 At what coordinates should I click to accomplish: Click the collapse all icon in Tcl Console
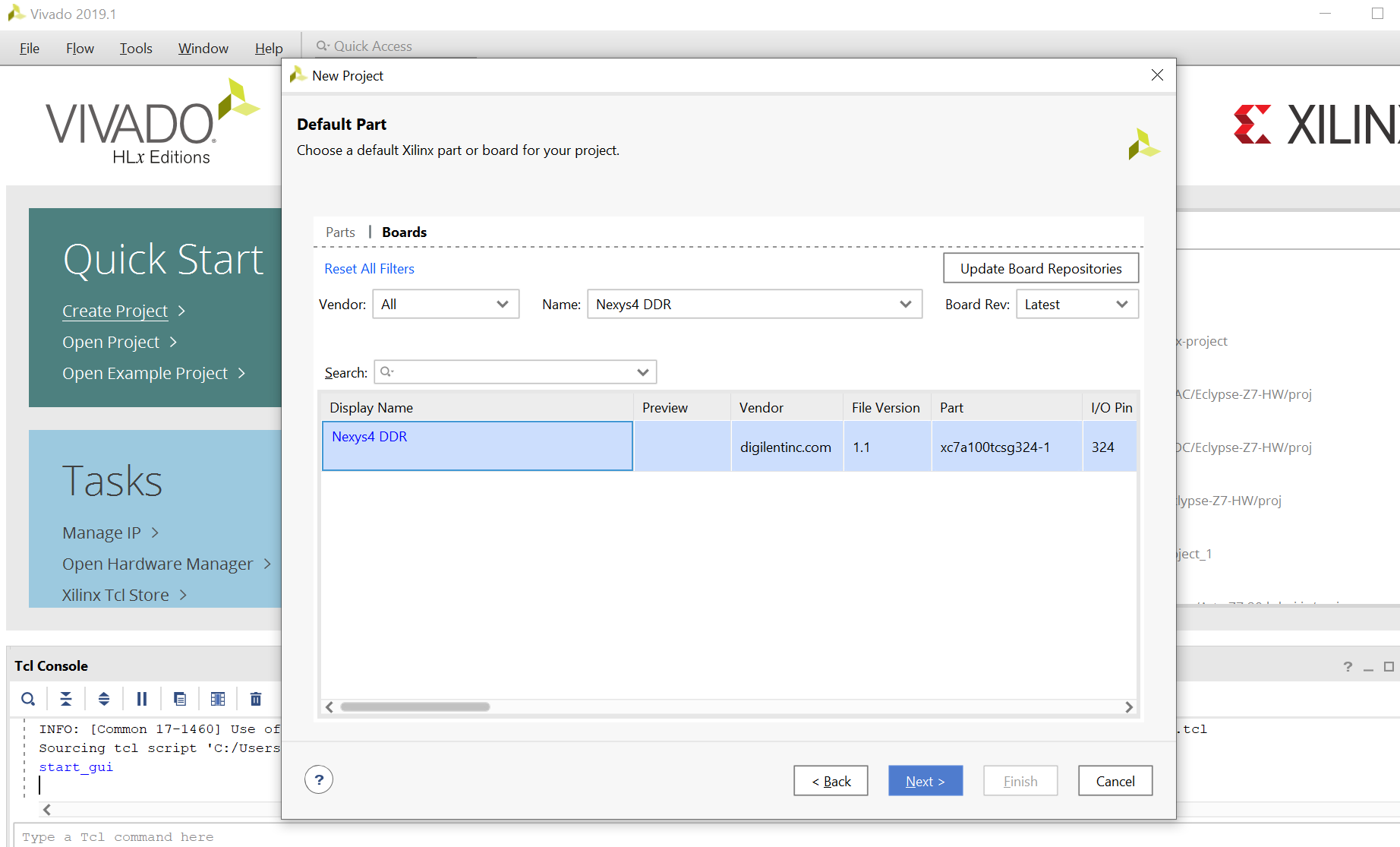coord(66,699)
